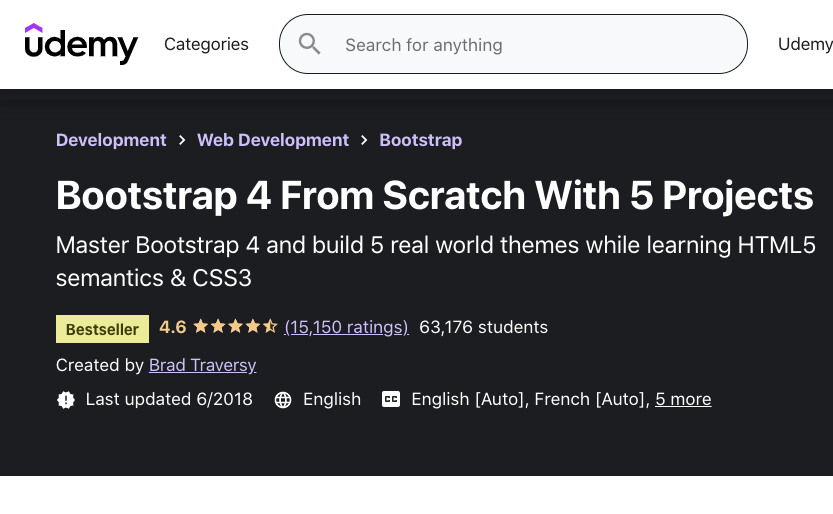This screenshot has width=833, height=514.
Task: Click the chevron after Development breadcrumb
Action: point(182,140)
